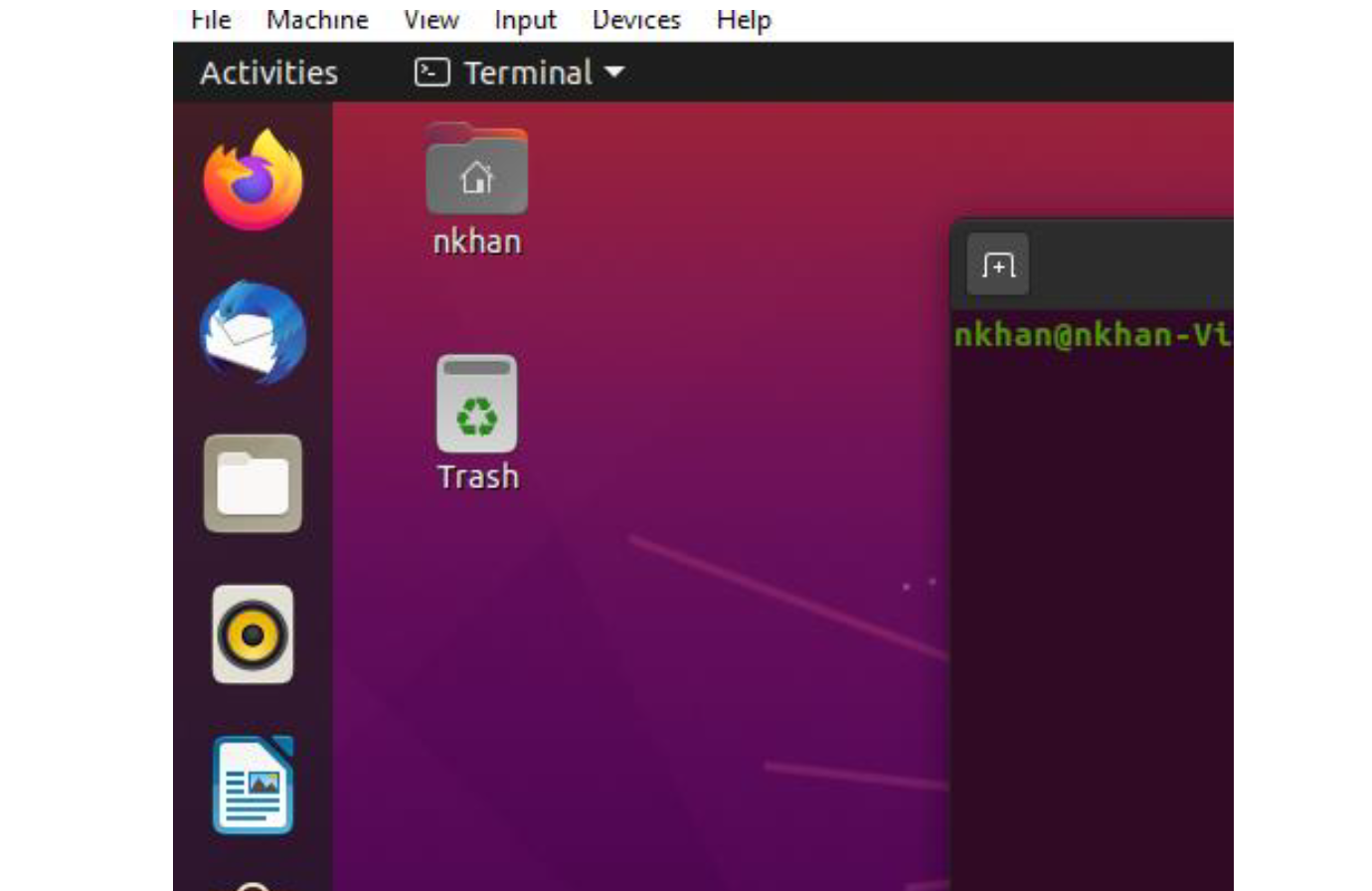
Task: Open the Input menu
Action: coord(525,20)
